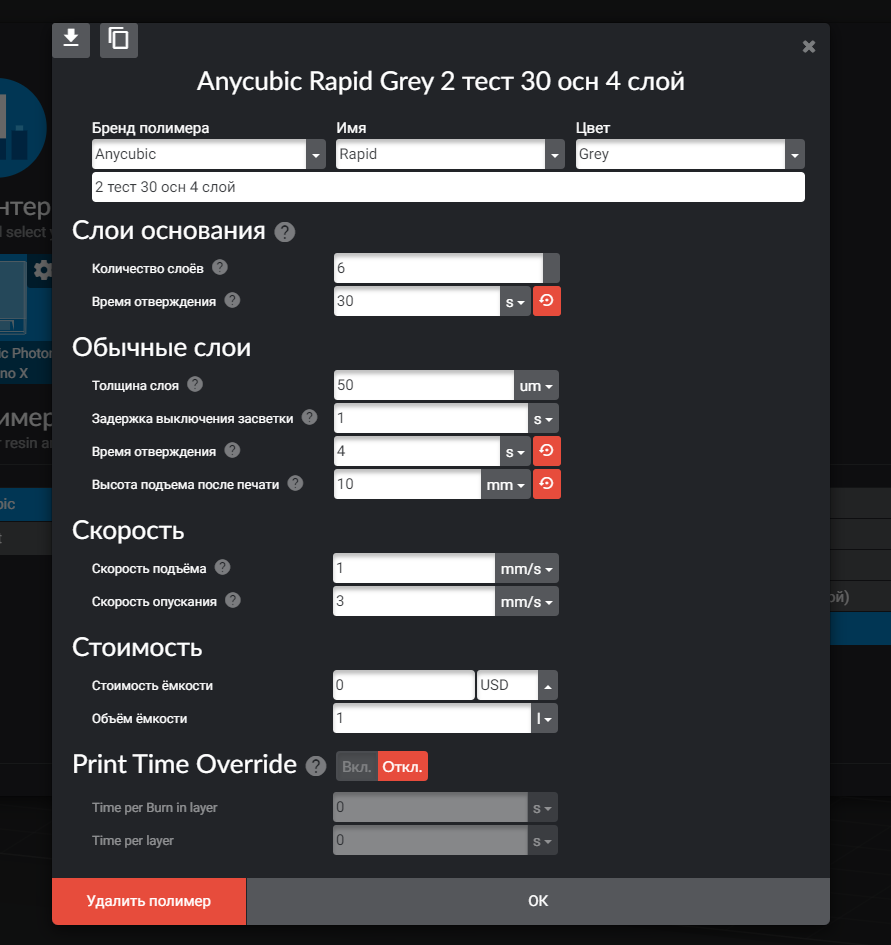
Task: Expand the Бренд полимера dropdown
Action: (x=316, y=155)
